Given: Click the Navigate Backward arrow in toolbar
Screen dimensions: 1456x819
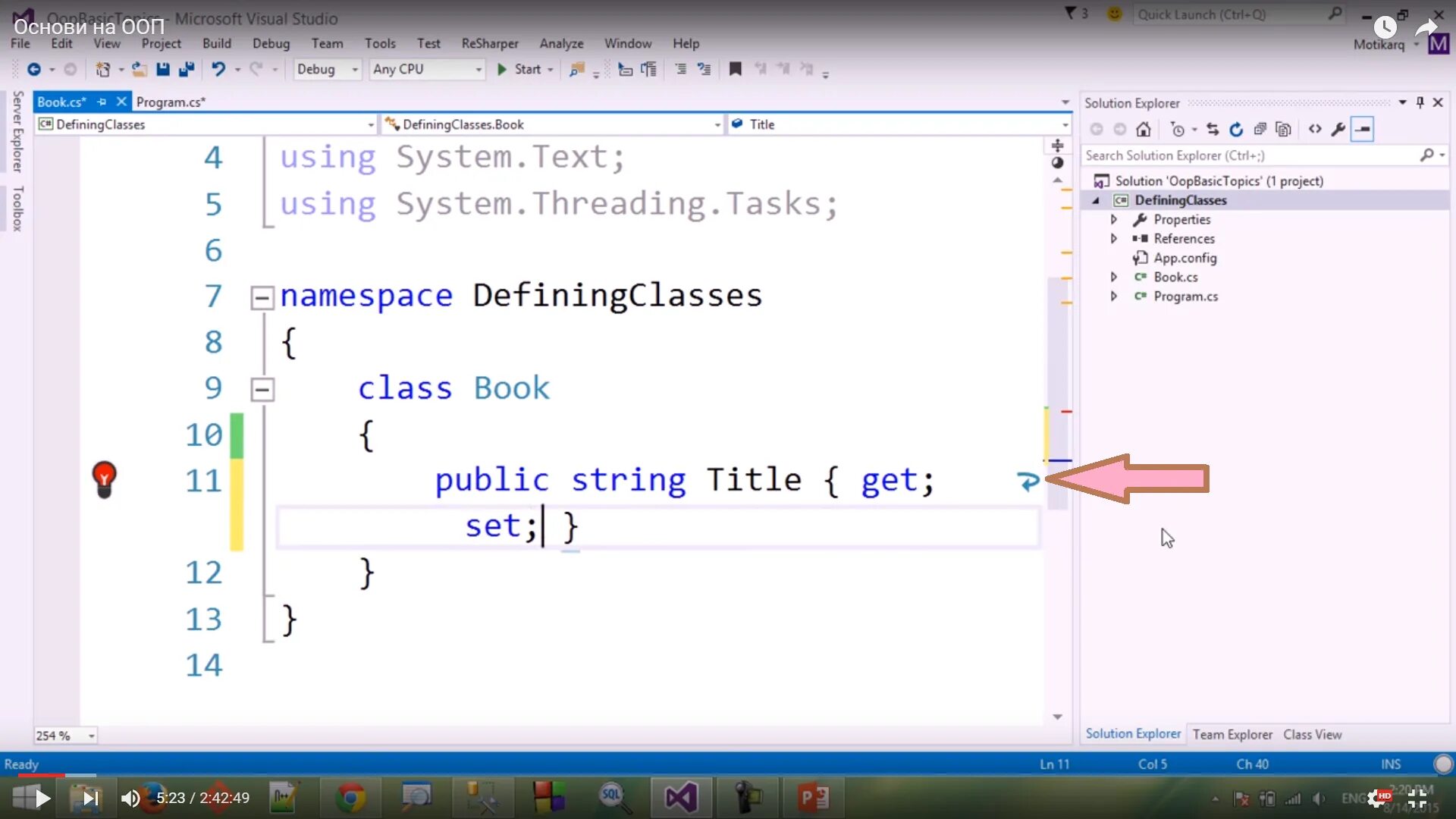Looking at the screenshot, I should pos(34,70).
